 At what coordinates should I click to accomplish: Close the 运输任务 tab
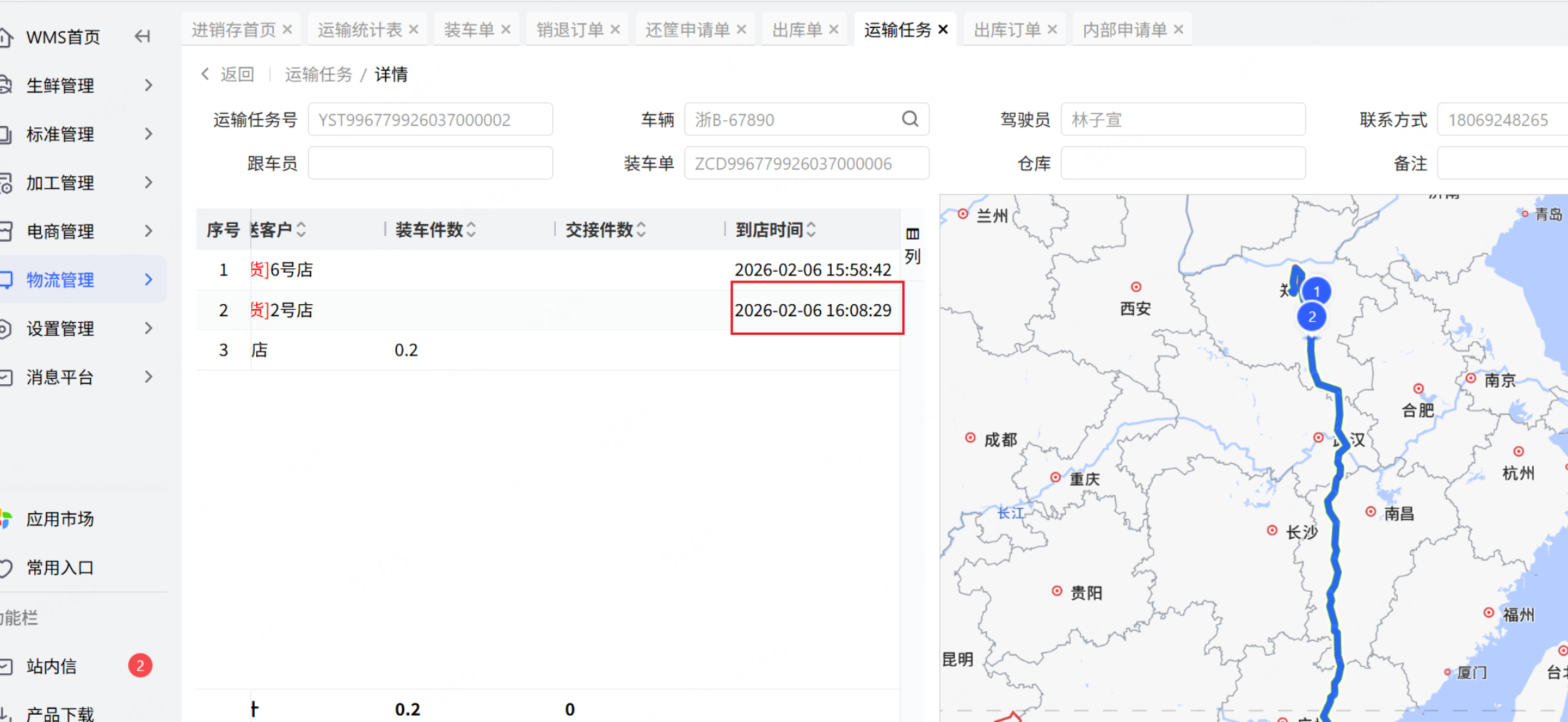[943, 29]
